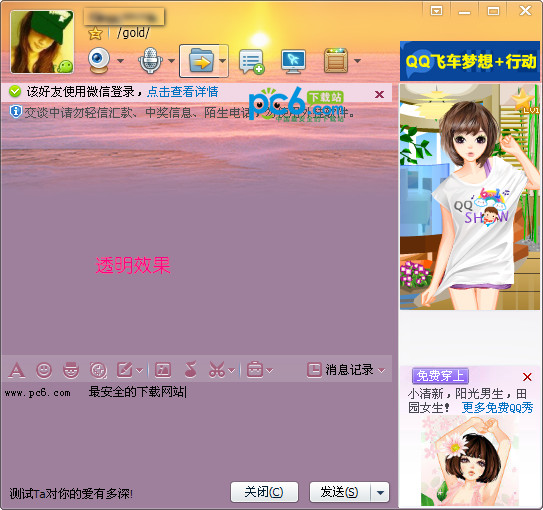This screenshot has height=510, width=543.
Task: Click the contact's profile avatar
Action: pyautogui.click(x=42, y=42)
